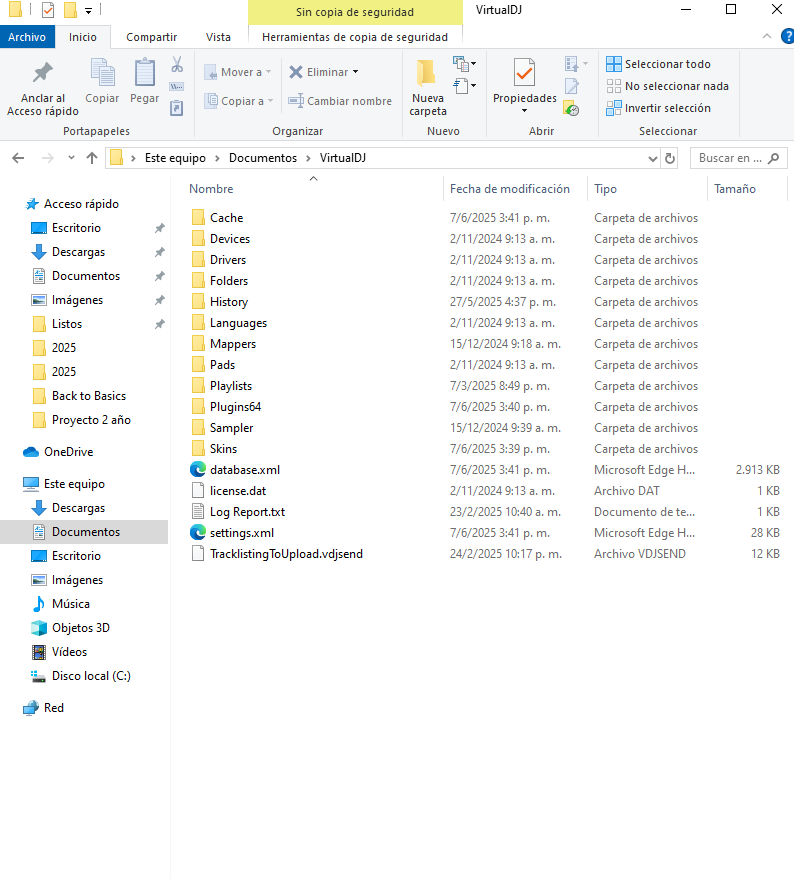Click the paste shortcut icon
Screen dimensions: 794x879
(177, 108)
